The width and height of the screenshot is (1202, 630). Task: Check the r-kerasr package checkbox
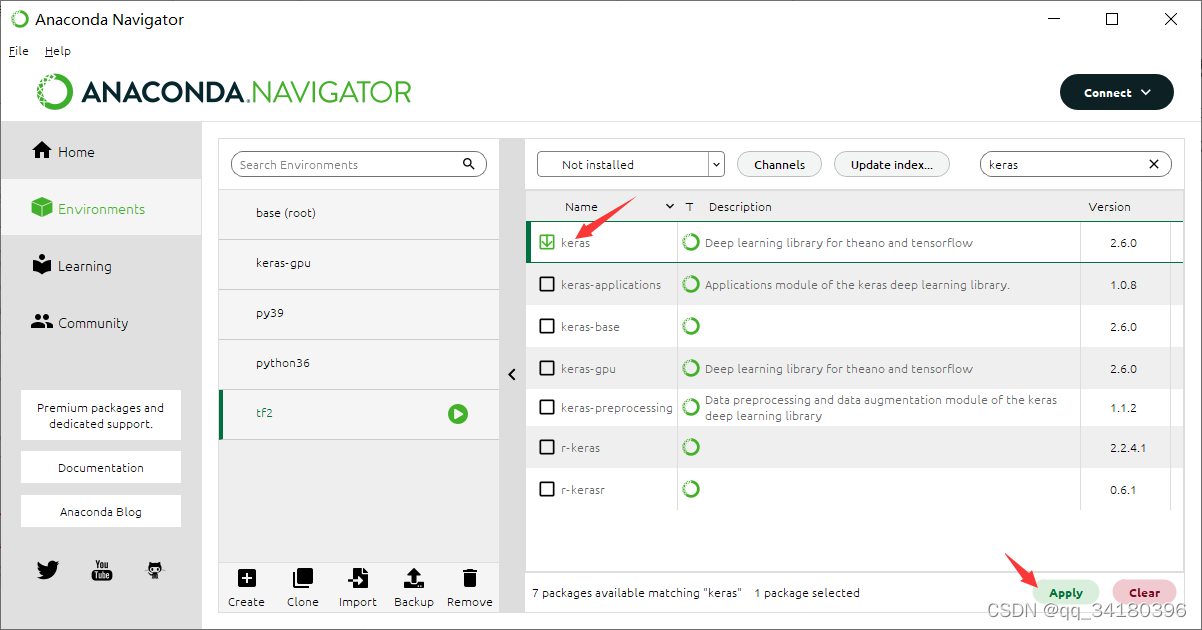click(x=547, y=489)
